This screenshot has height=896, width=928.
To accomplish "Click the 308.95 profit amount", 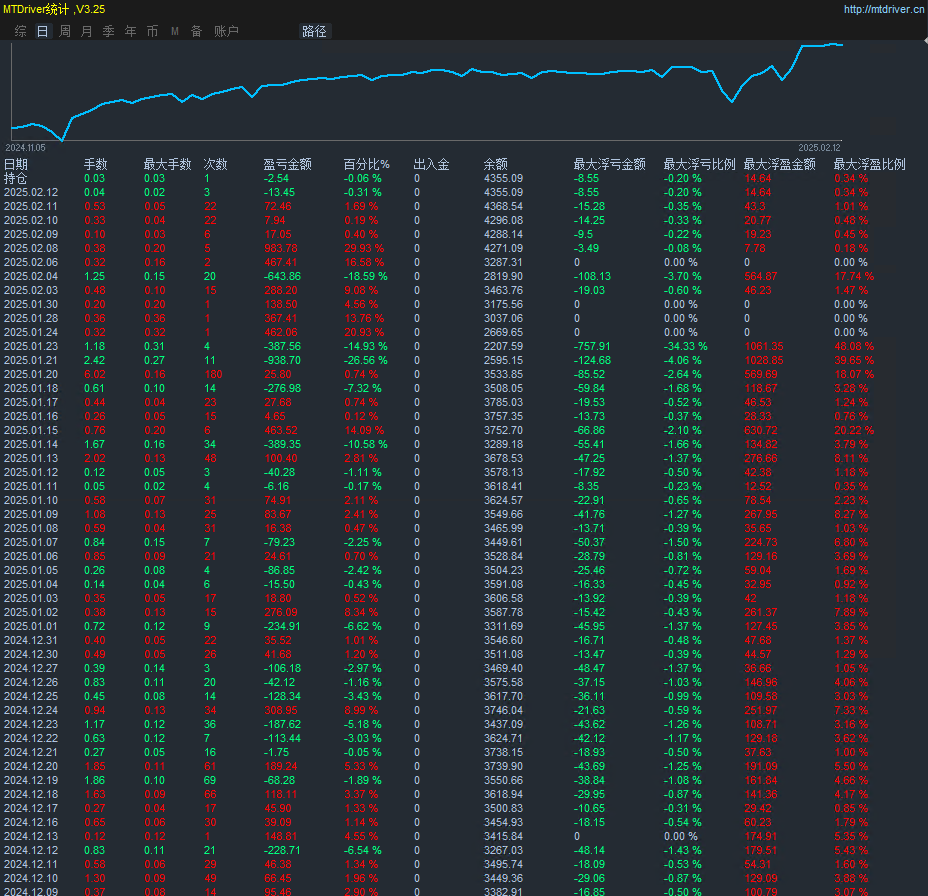I will (281, 710).
